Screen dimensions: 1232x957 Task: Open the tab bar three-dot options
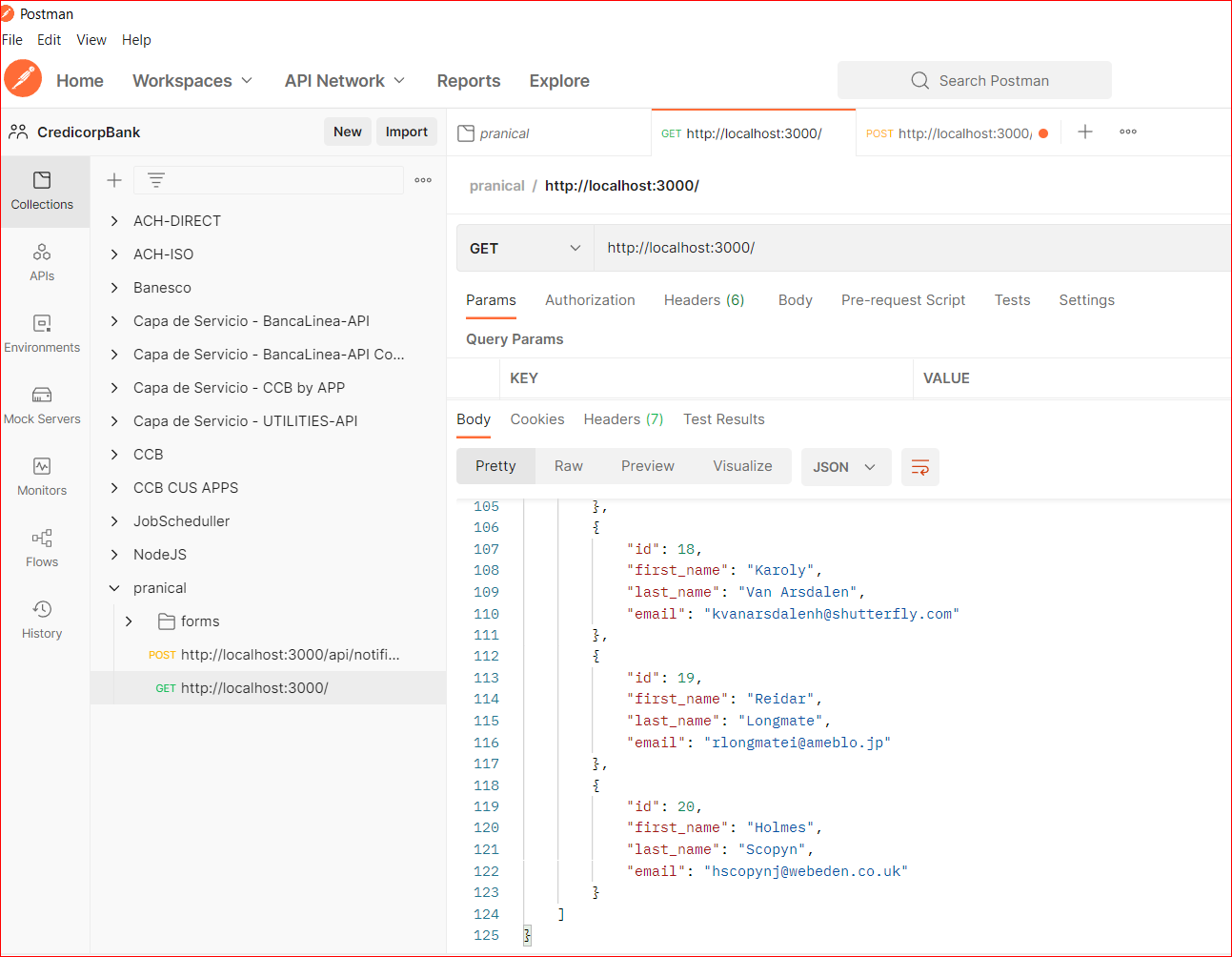tap(1128, 132)
